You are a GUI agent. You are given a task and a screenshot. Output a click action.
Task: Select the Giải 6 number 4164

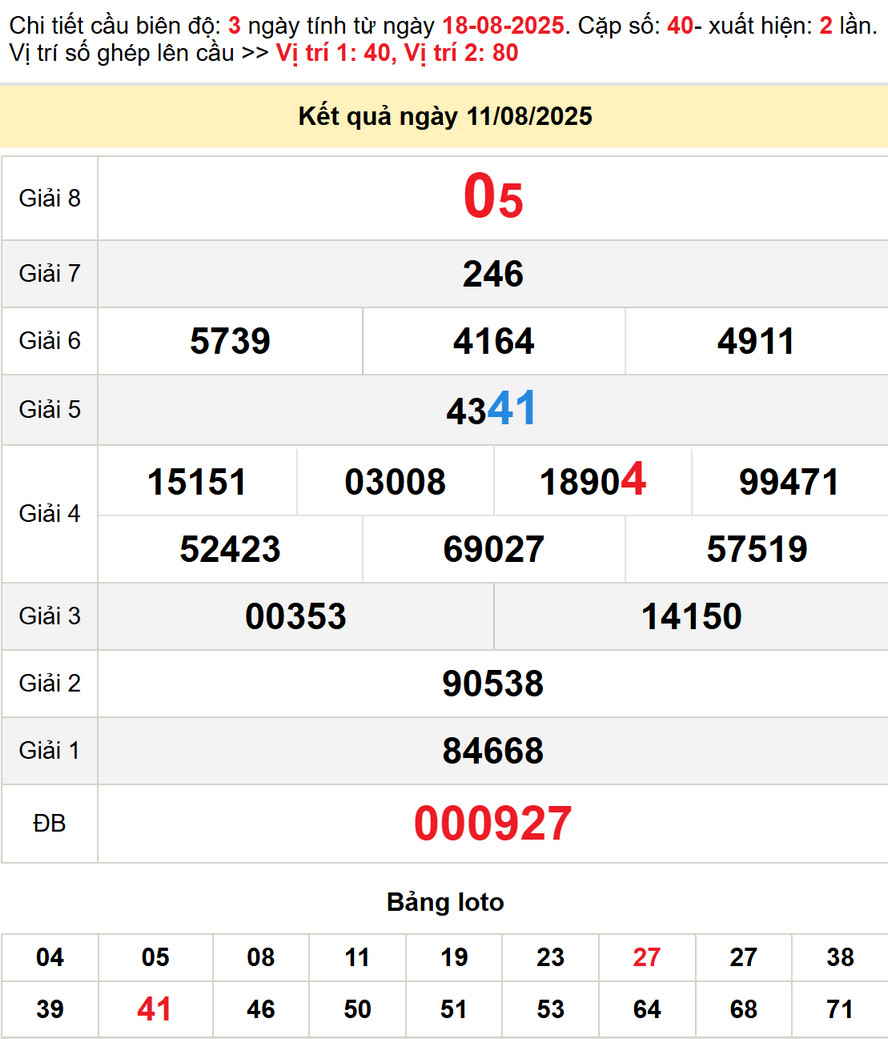click(x=493, y=342)
